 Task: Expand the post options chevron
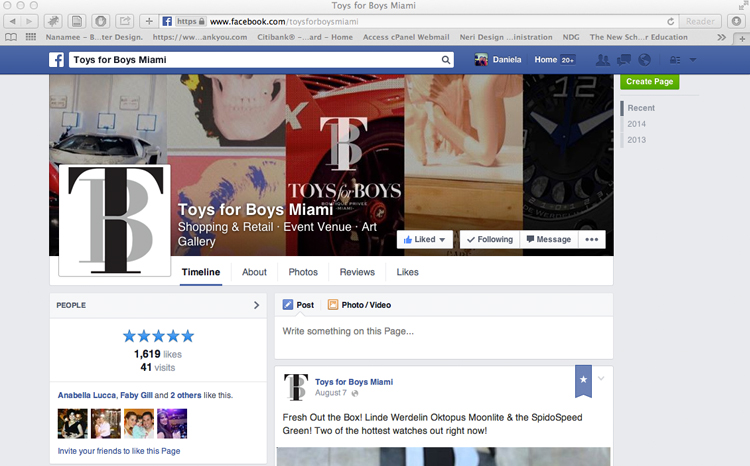[x=601, y=378]
